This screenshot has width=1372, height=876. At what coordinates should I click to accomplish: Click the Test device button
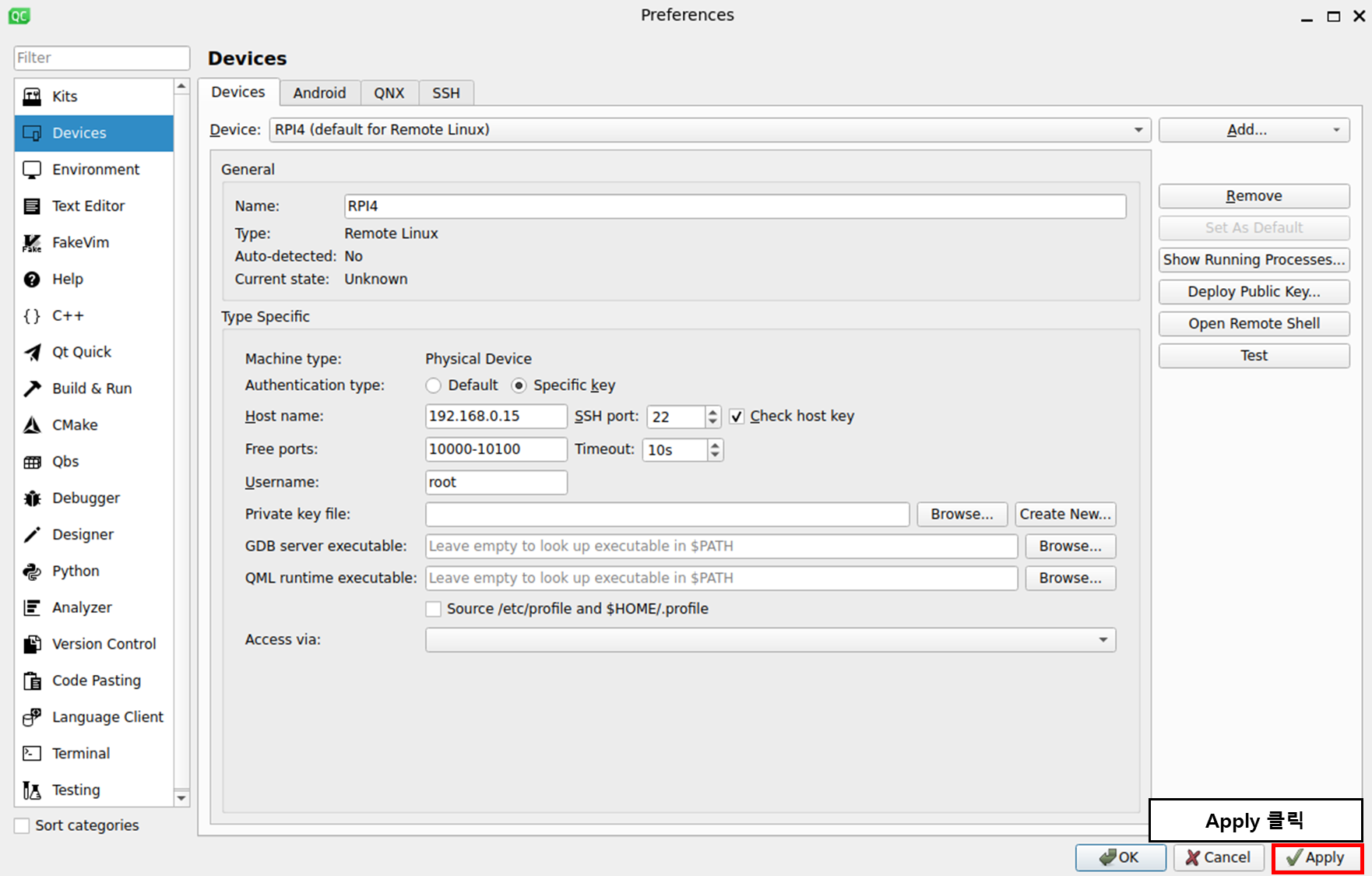pos(1254,356)
